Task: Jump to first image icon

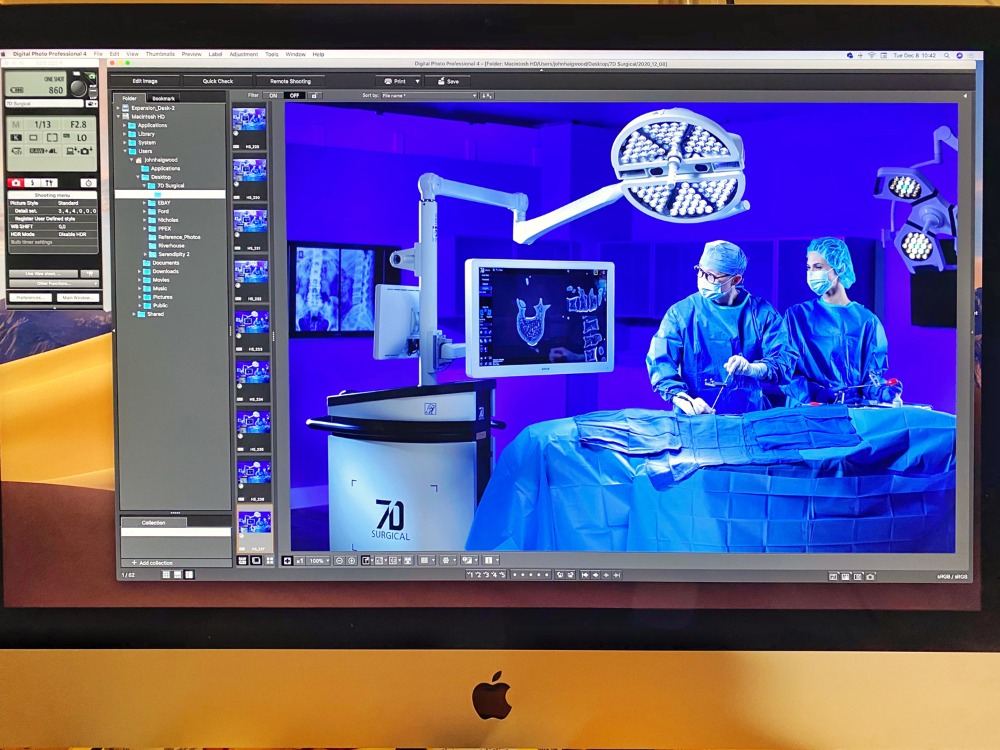Action: 585,575
